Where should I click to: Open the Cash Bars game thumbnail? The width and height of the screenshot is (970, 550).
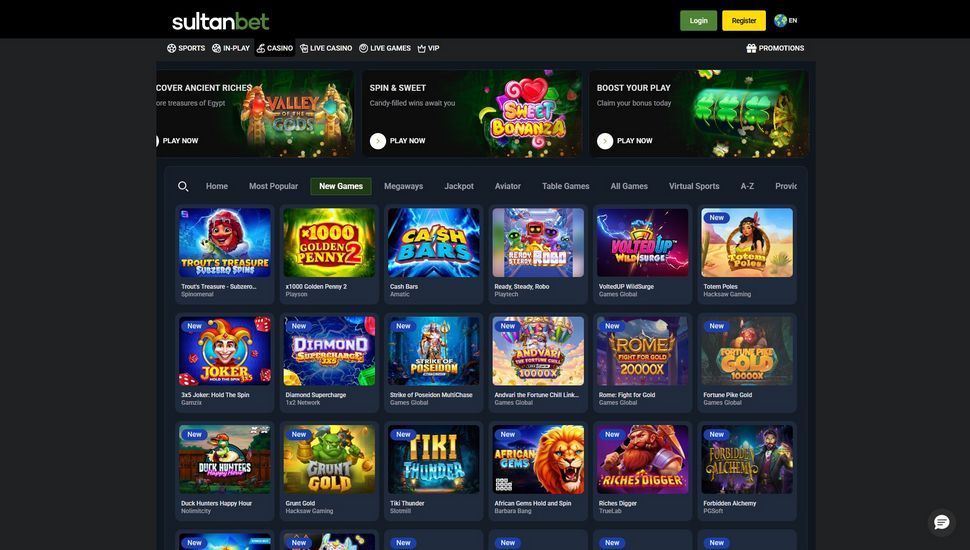(434, 243)
